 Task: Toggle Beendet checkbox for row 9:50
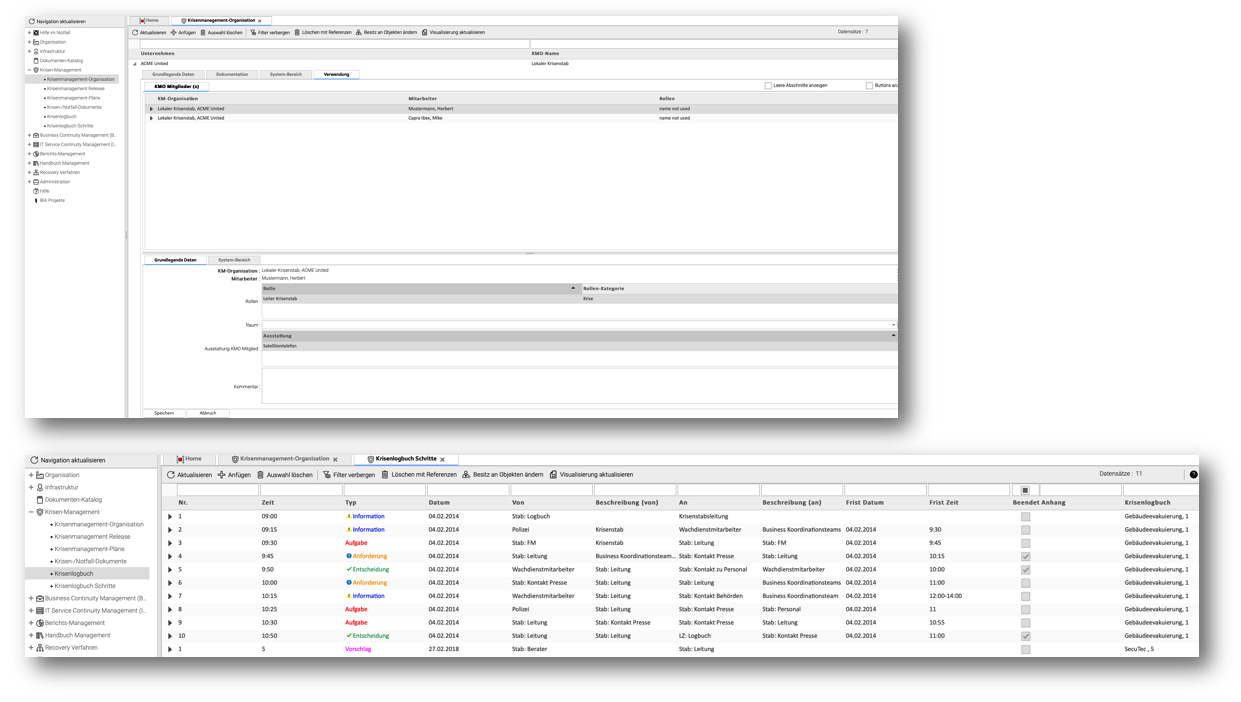1025,569
